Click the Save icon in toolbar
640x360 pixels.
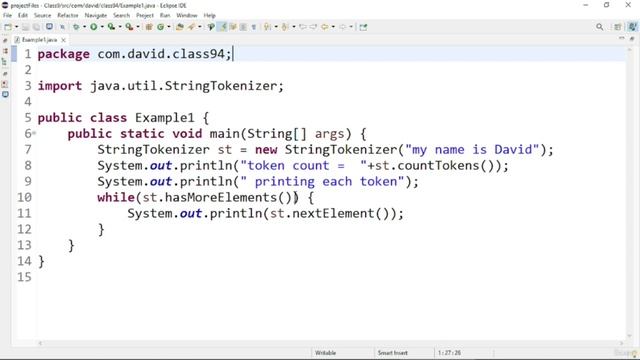(x=25, y=27)
